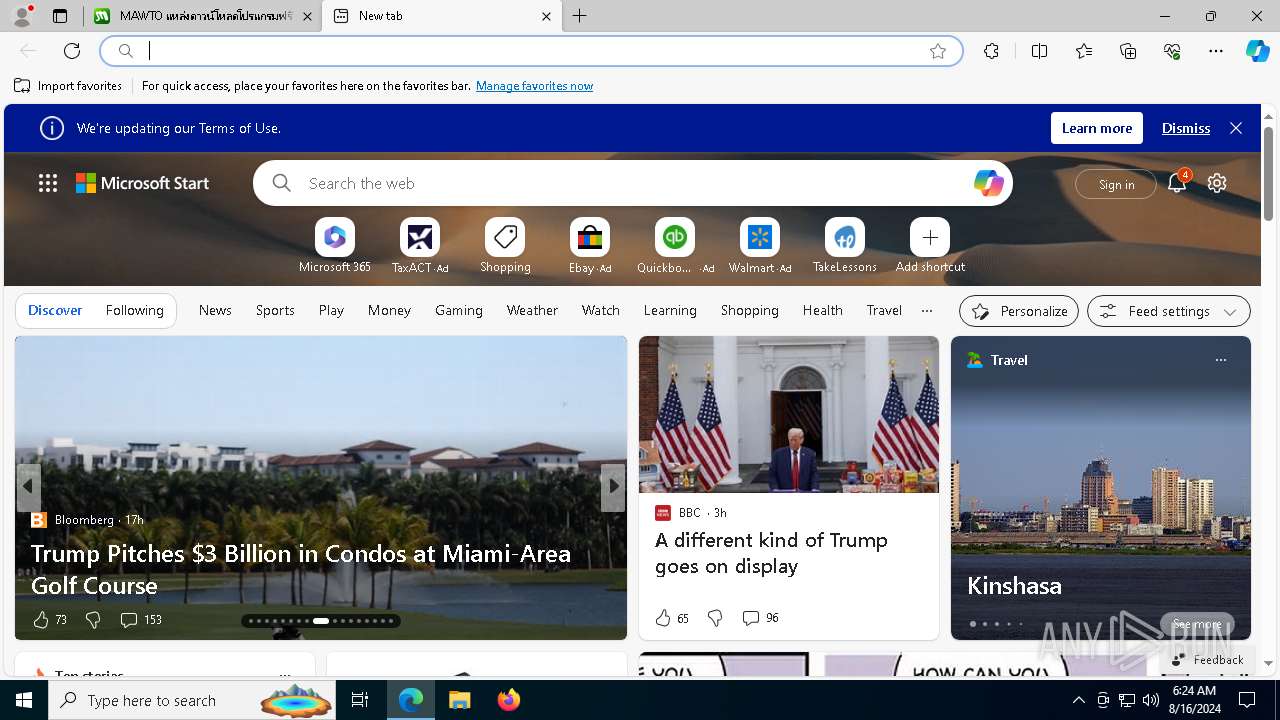The image size is (1280, 720).
Task: Open the Gaming category
Action: 459,310
